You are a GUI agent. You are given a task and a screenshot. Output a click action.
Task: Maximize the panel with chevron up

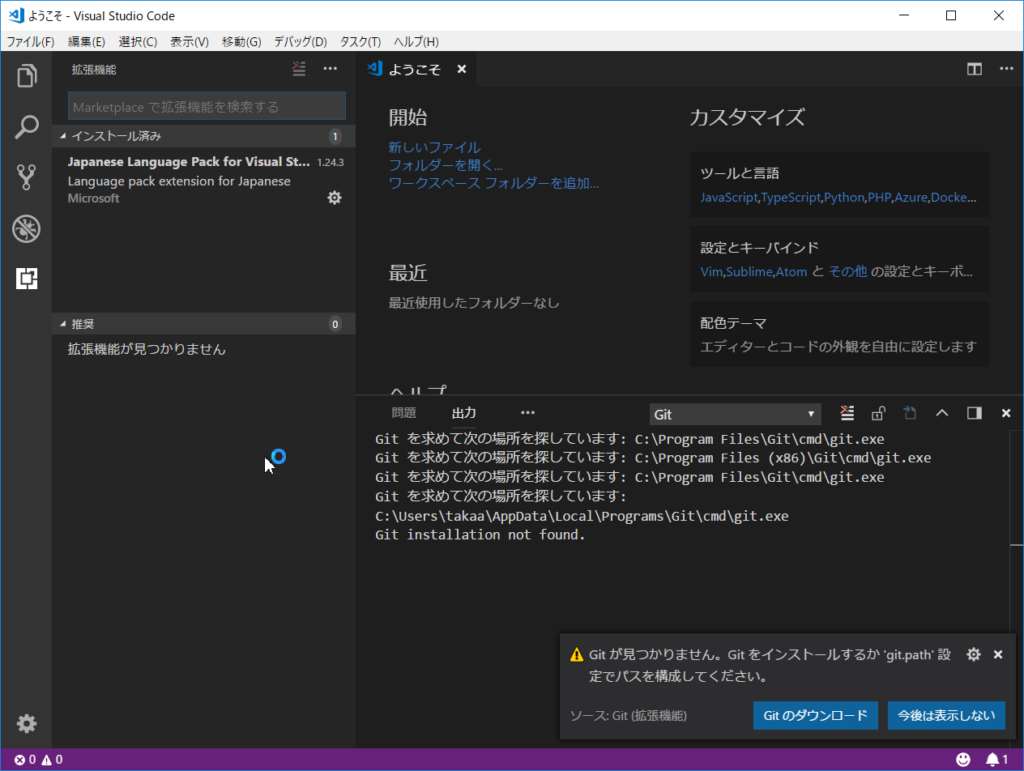942,413
